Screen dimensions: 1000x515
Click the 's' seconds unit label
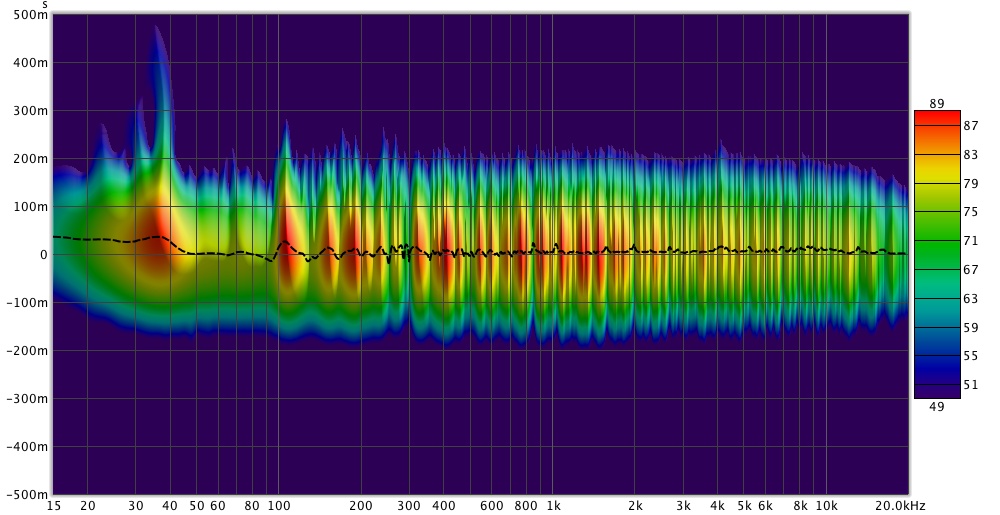[45, 4]
